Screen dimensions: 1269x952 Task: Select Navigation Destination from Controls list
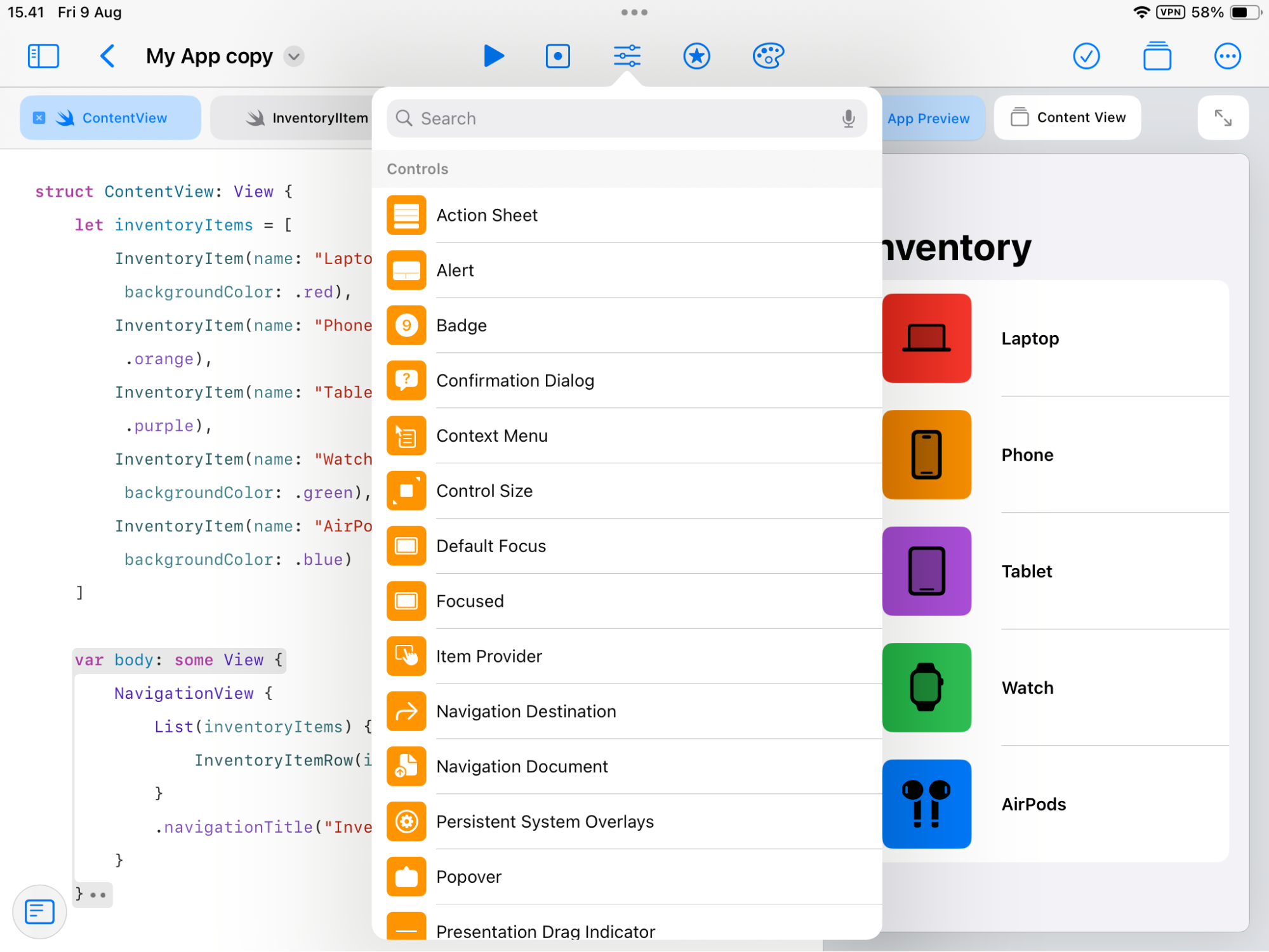click(x=526, y=711)
